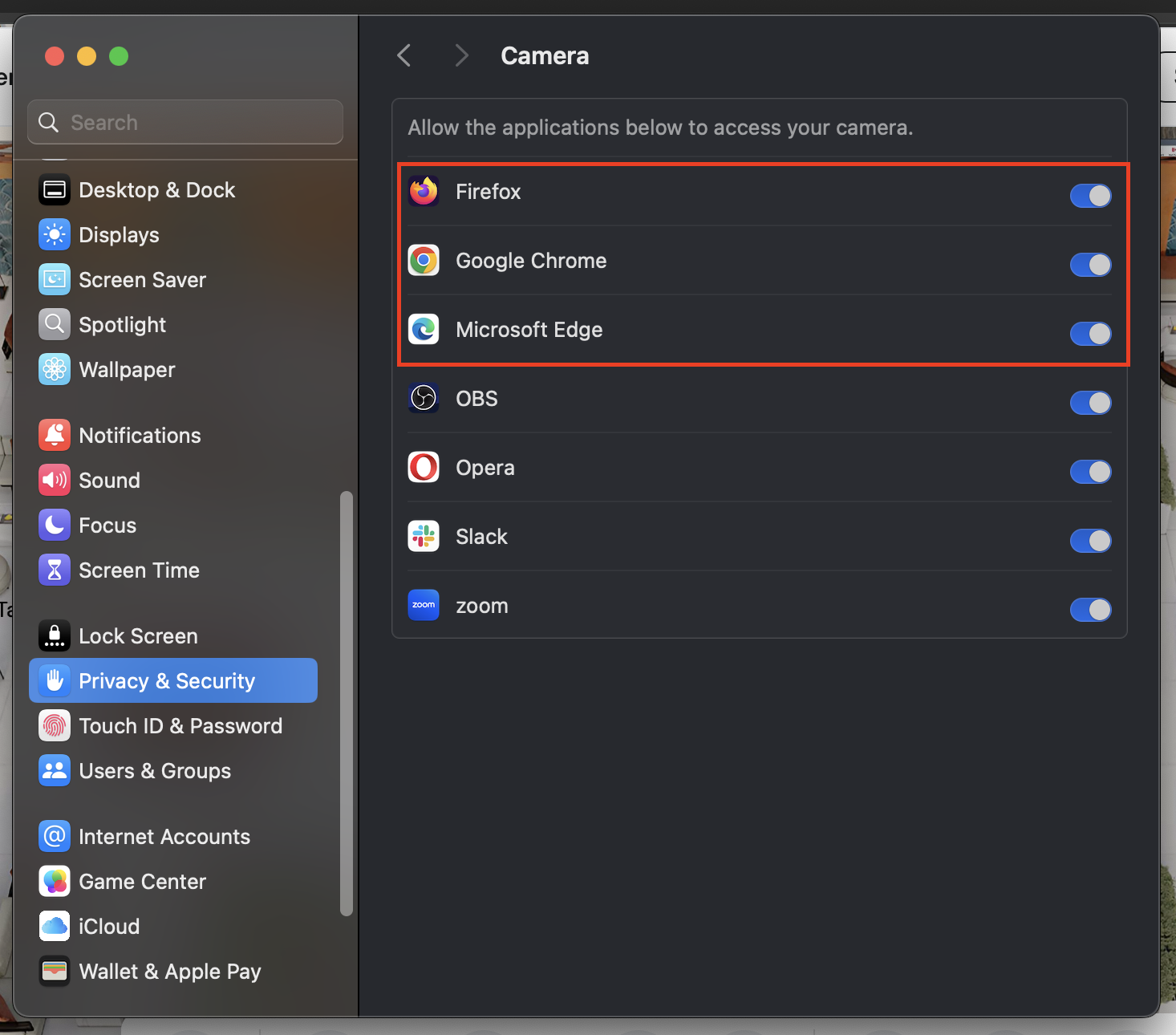The height and width of the screenshot is (1035, 1176).
Task: Go back using the left chevron
Action: pyautogui.click(x=404, y=55)
